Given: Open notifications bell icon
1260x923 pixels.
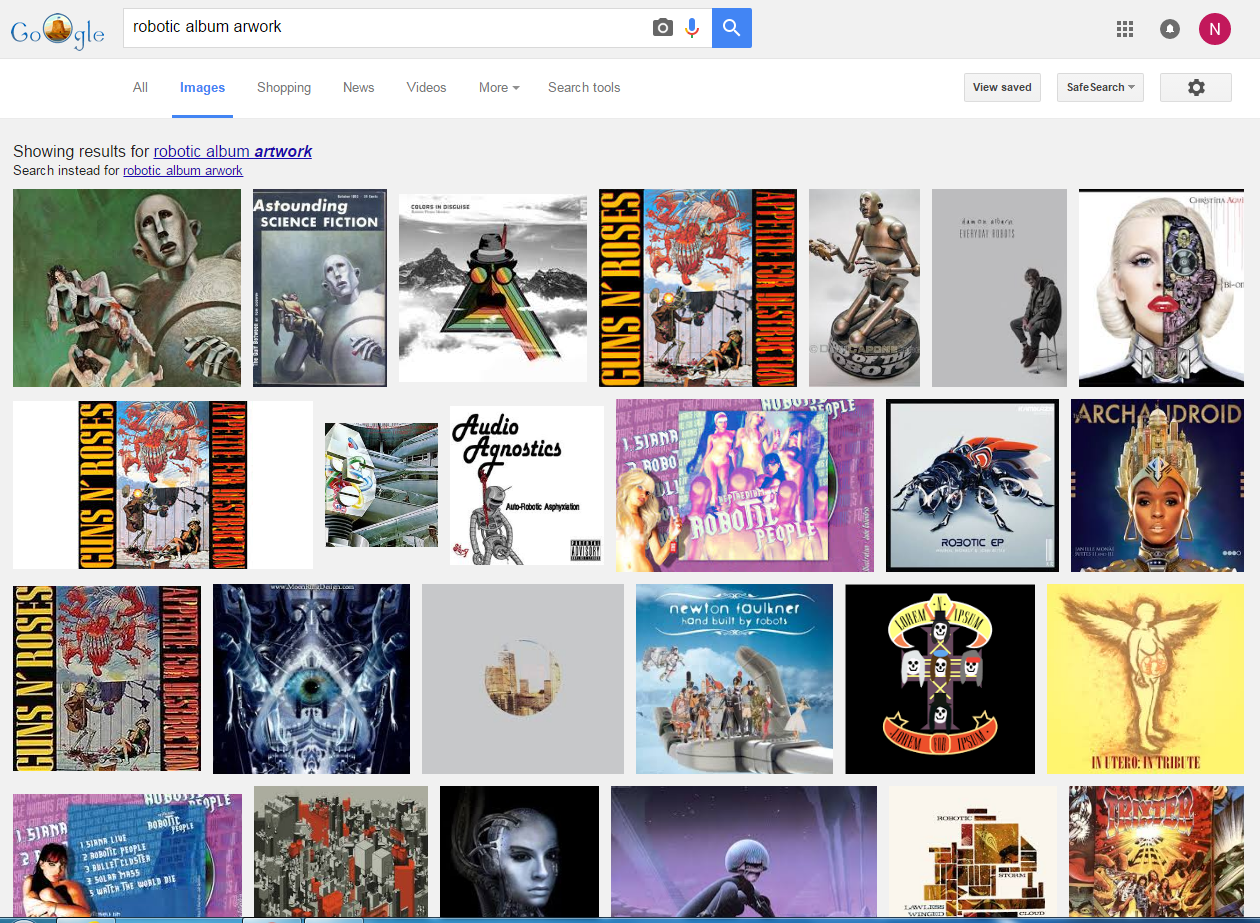Looking at the screenshot, I should [1169, 29].
